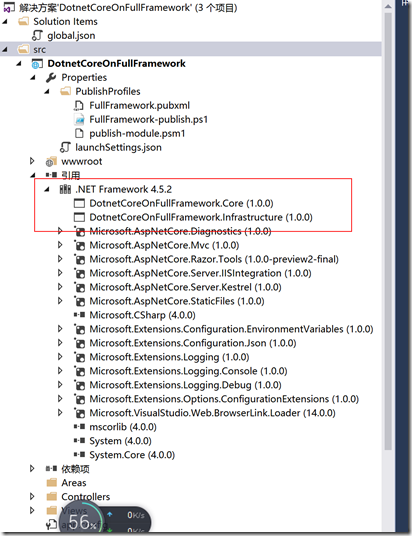
Task: Click the DotnetCoreOnFullFramework web project icon
Action: point(37,64)
